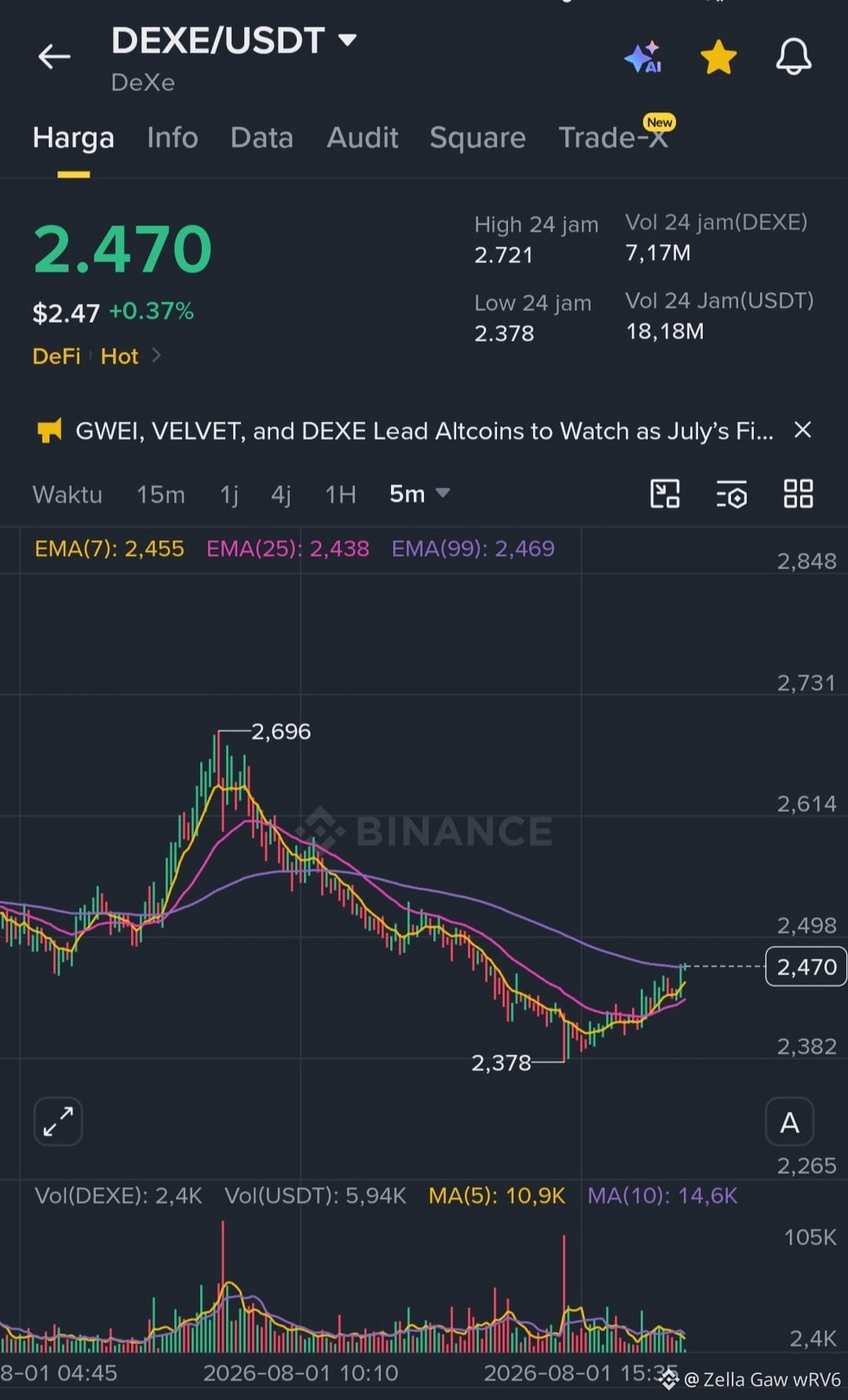Open chart indicator settings icon
The height and width of the screenshot is (1400, 848).
coord(732,495)
